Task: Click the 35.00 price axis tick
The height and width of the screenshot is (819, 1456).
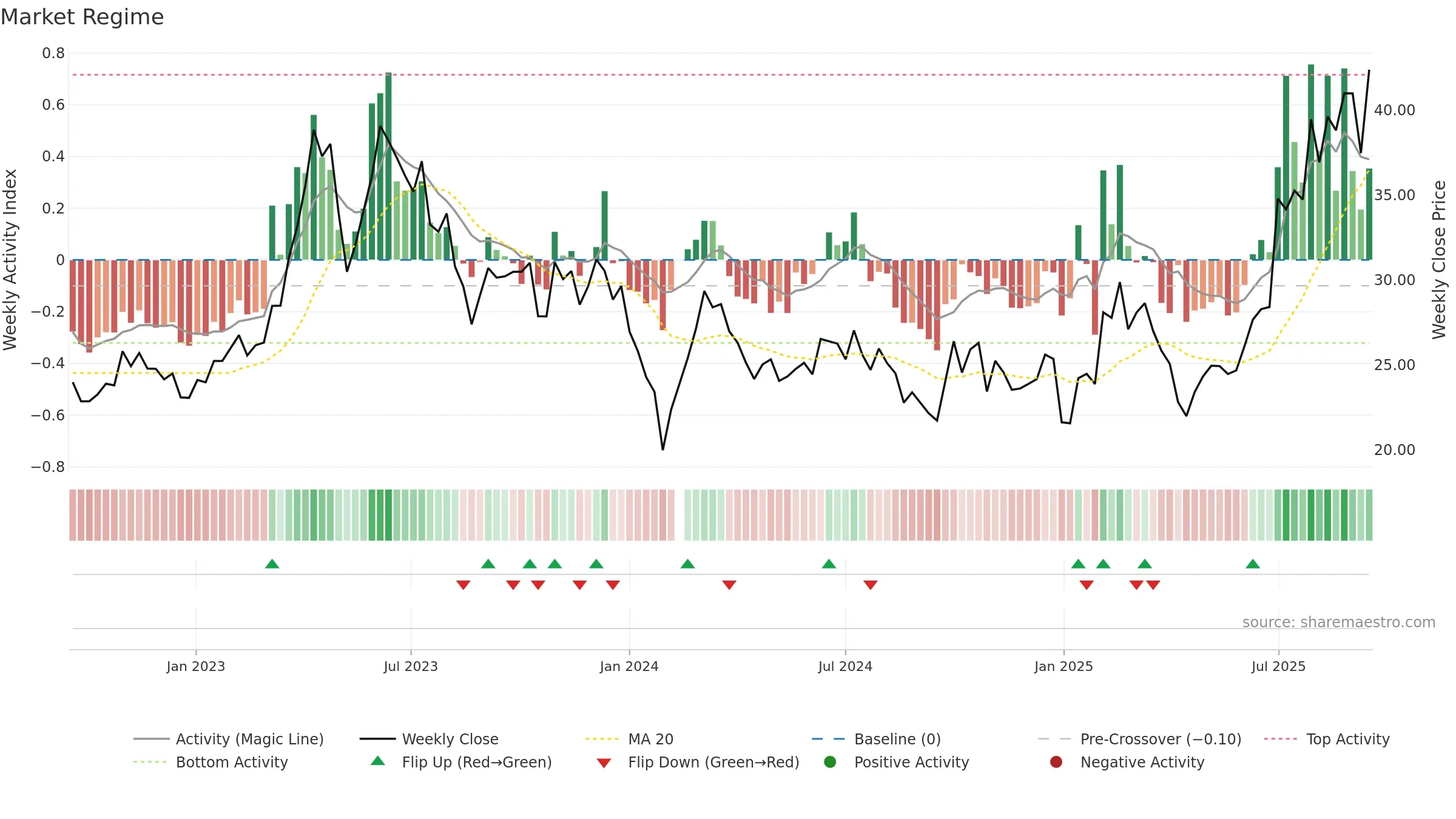Action: coord(1394,195)
